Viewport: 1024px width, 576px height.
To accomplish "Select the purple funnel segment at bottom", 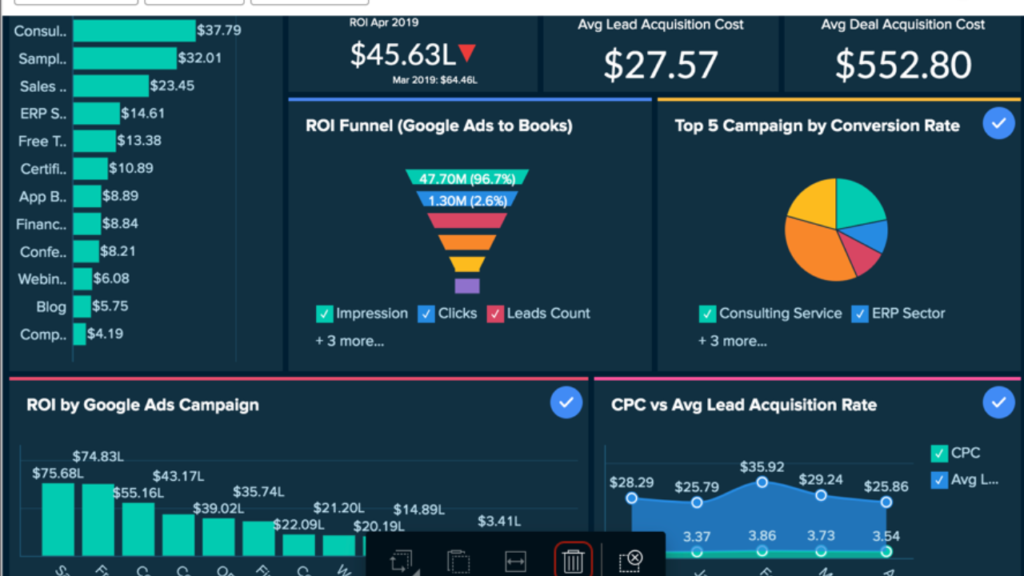I will 467,285.
